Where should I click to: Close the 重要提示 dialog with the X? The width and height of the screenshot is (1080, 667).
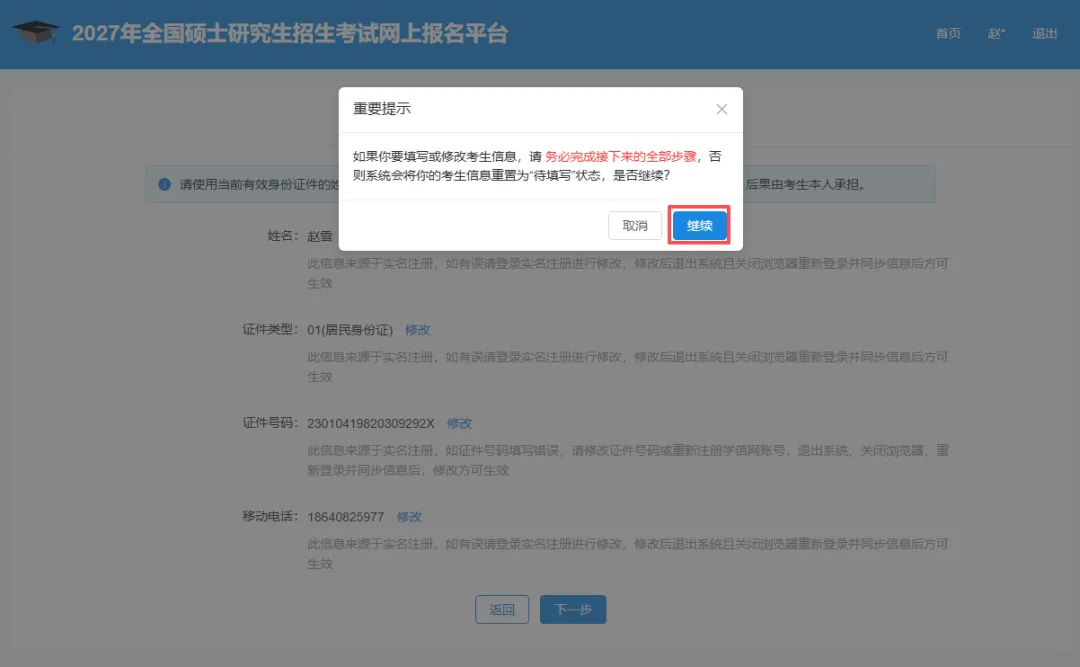721,109
